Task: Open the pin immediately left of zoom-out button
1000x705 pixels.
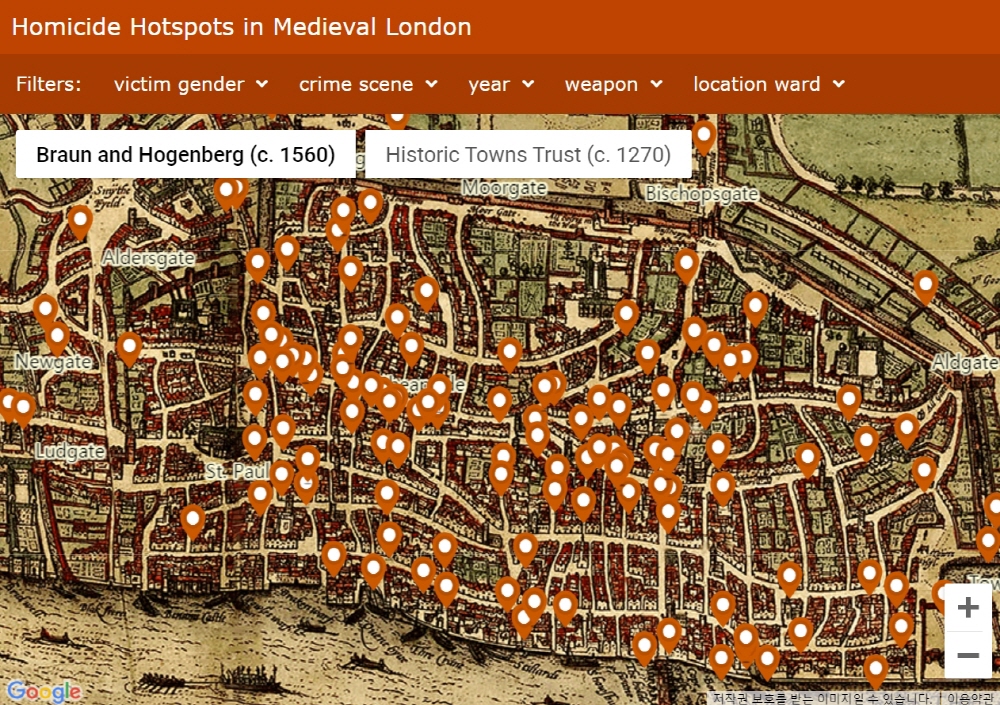Action: [901, 629]
